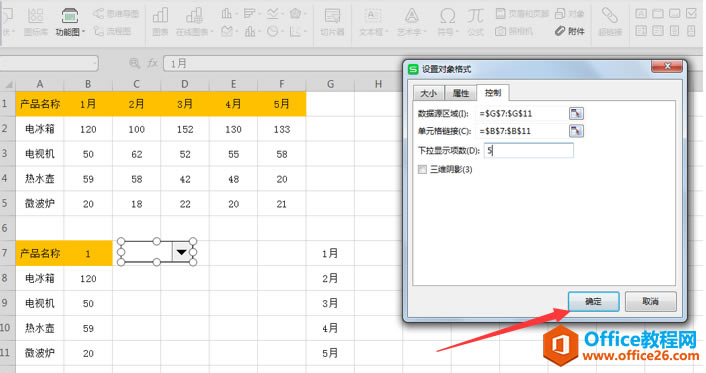Click the select-all corner of the sheet

click(x=8, y=84)
